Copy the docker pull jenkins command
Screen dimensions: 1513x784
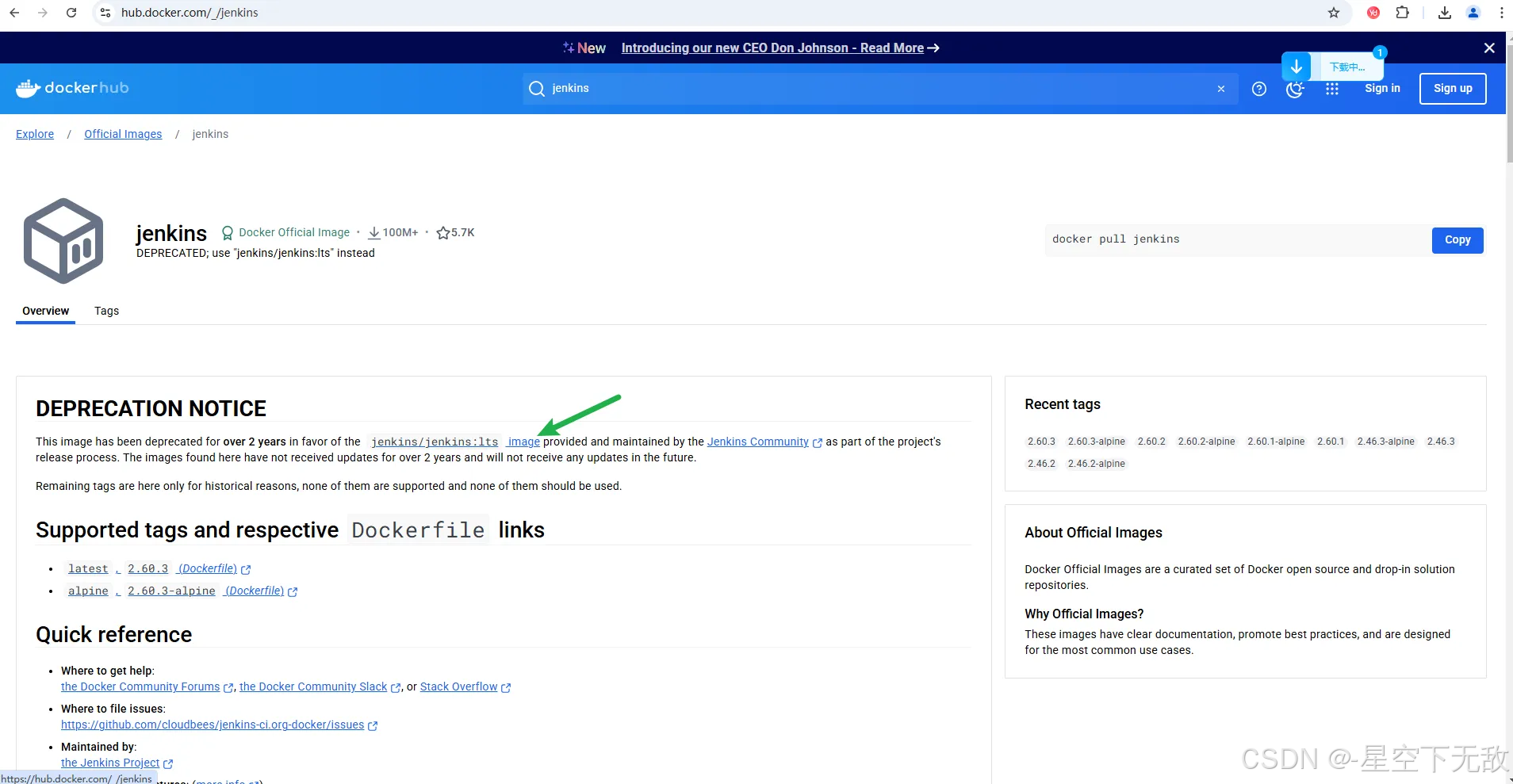(1457, 240)
